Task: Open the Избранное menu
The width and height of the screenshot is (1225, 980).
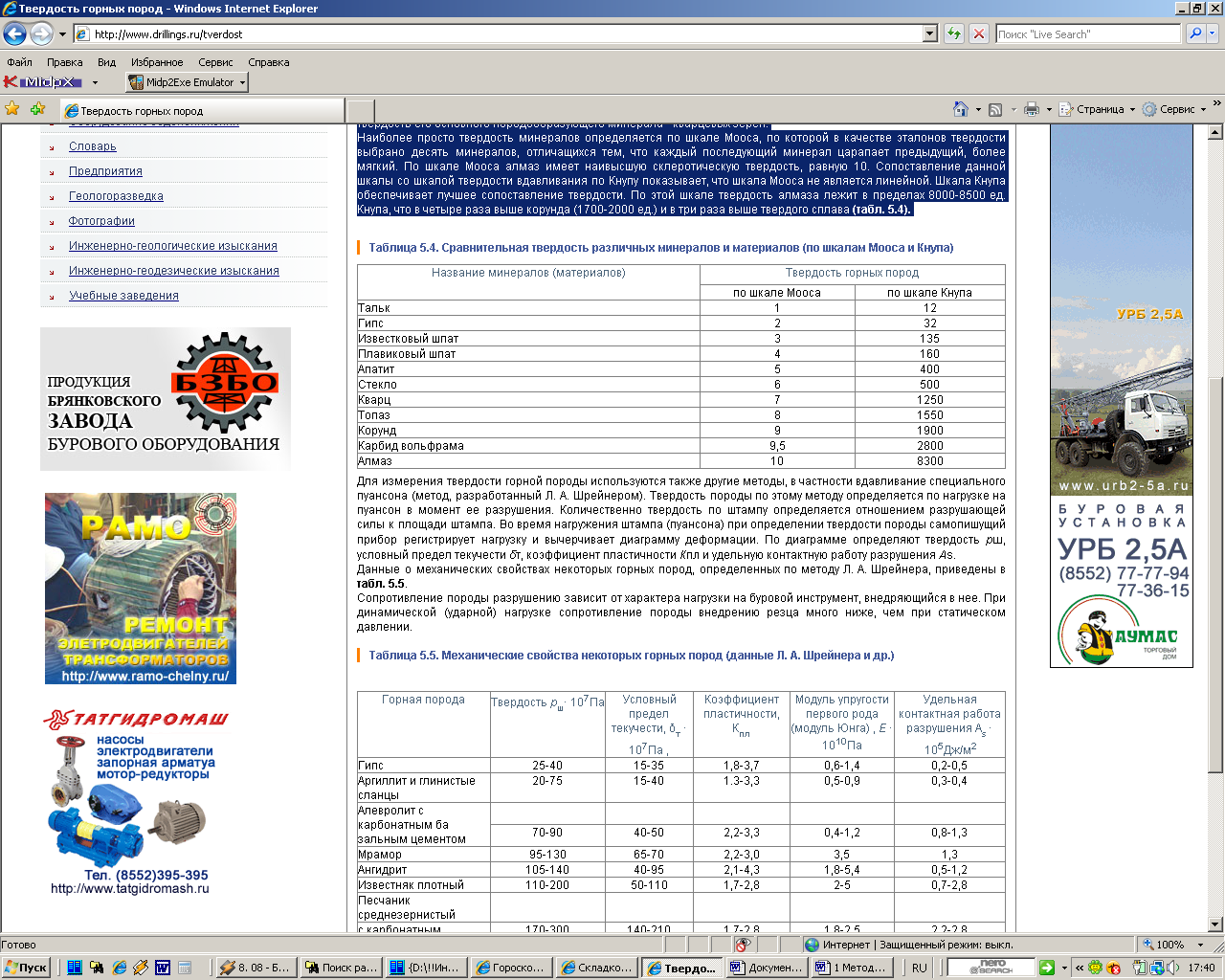Action: (x=157, y=62)
